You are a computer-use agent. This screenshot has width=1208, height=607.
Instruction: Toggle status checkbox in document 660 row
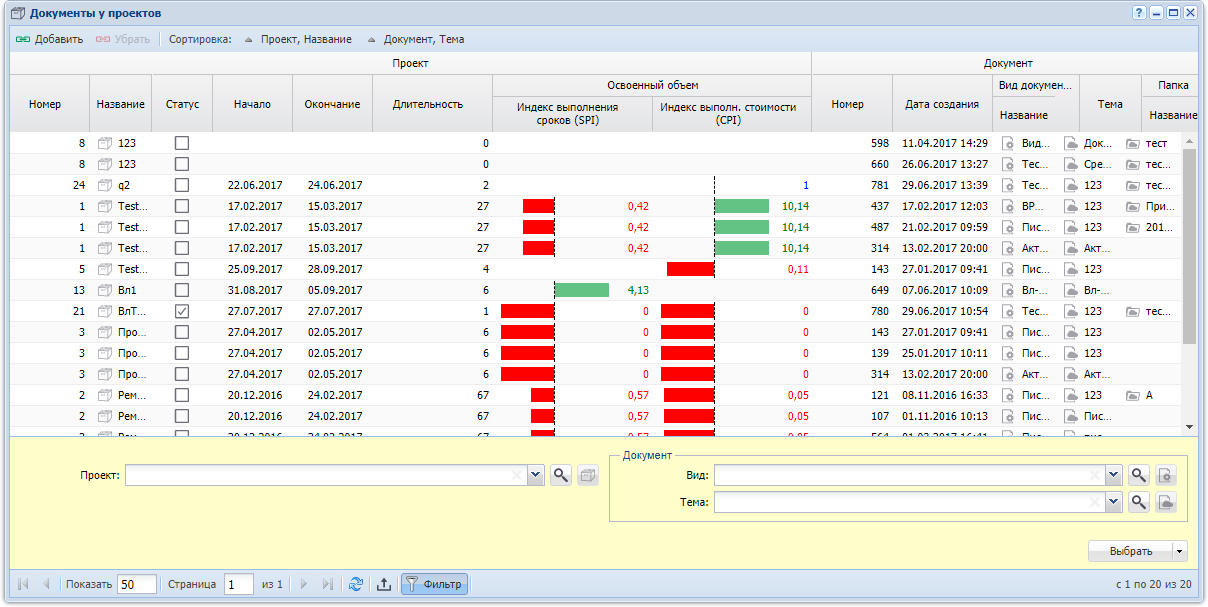tap(182, 164)
